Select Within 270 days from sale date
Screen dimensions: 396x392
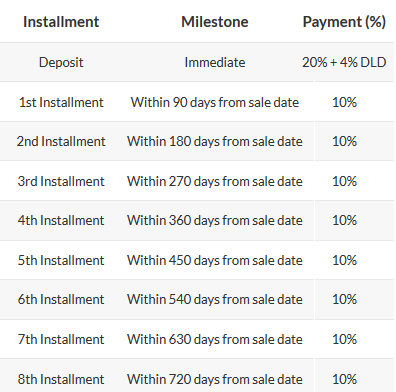215,181
